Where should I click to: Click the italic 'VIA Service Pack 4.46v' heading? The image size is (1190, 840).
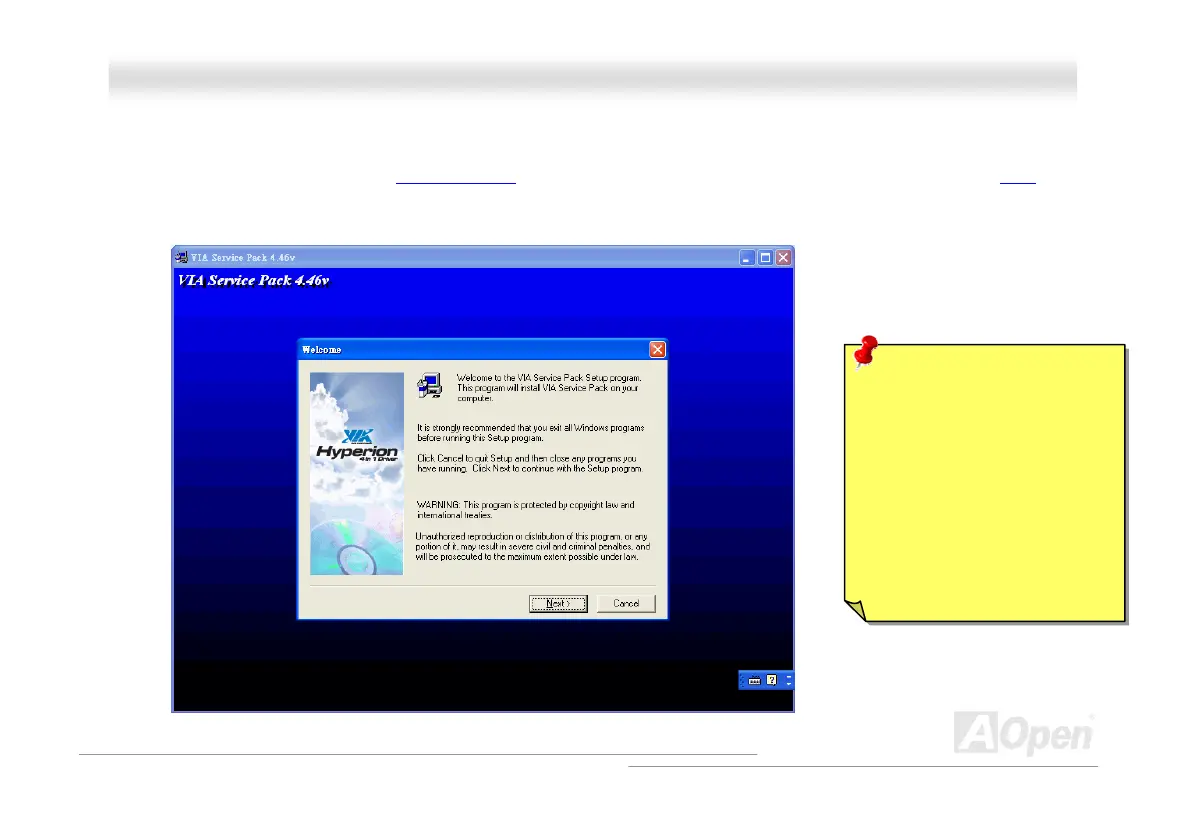(253, 281)
